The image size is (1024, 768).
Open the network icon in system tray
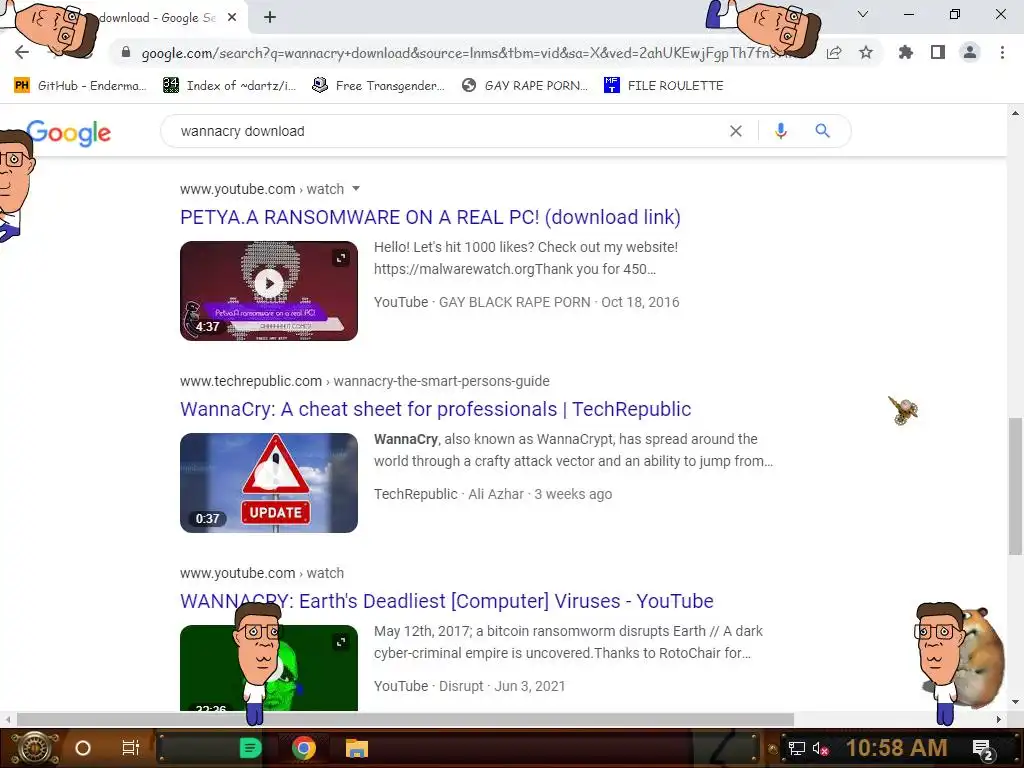point(797,748)
